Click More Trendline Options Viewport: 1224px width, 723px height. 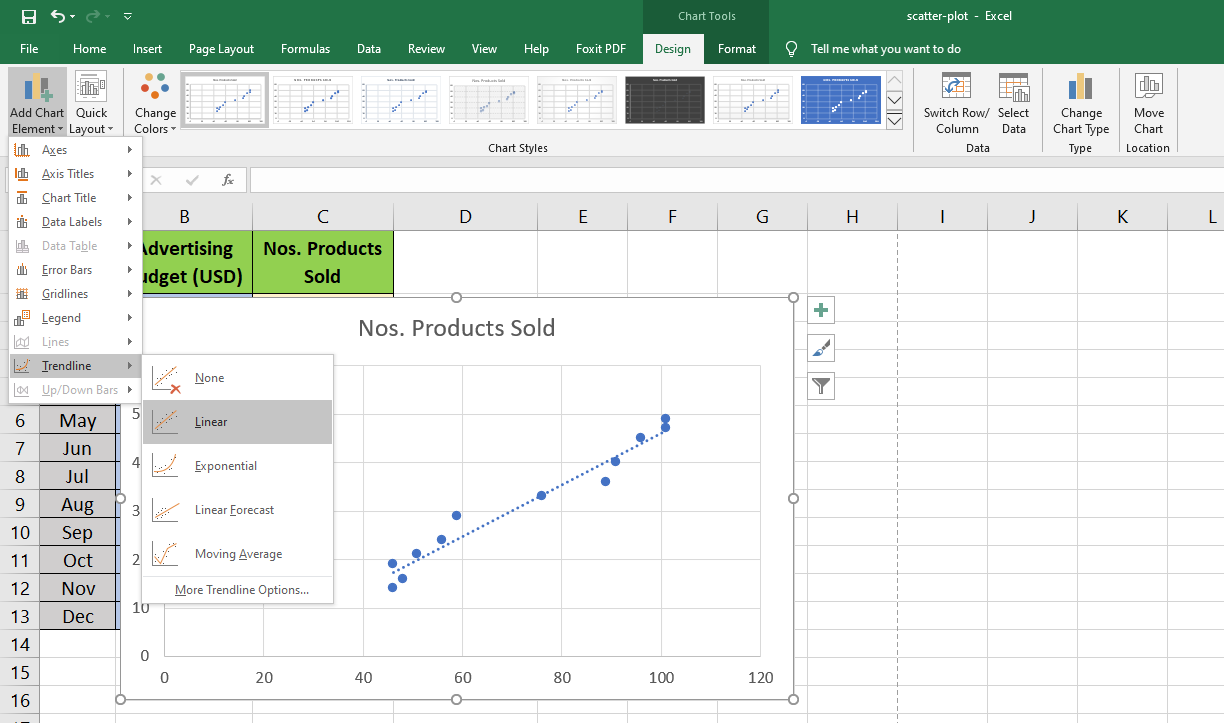[x=241, y=590]
